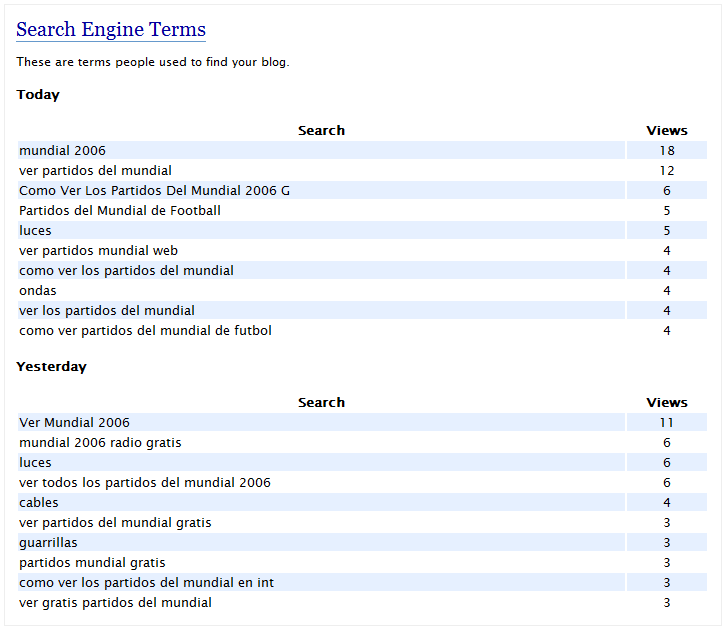Select 'ver partidos del mundial' row under Today
The width and height of the screenshot is (725, 631).
click(95, 171)
